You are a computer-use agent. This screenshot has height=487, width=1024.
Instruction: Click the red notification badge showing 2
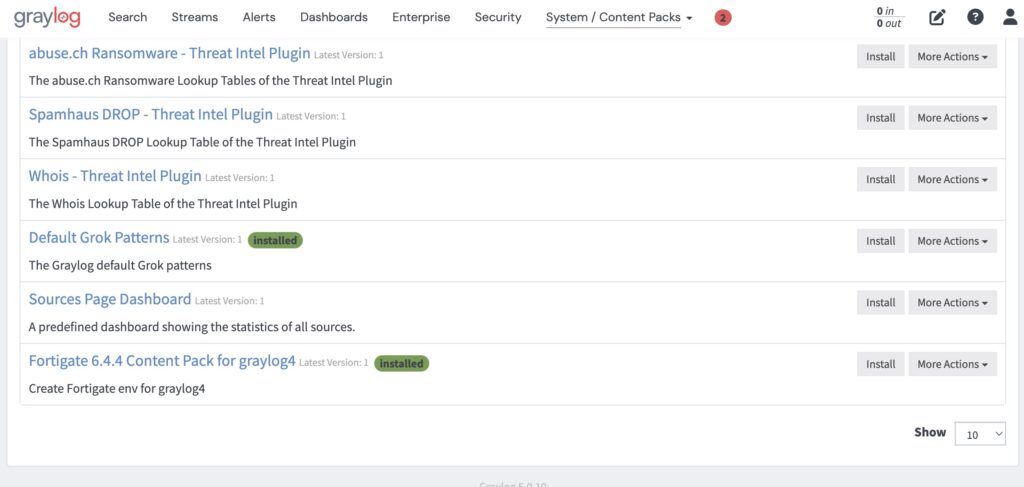(x=723, y=18)
